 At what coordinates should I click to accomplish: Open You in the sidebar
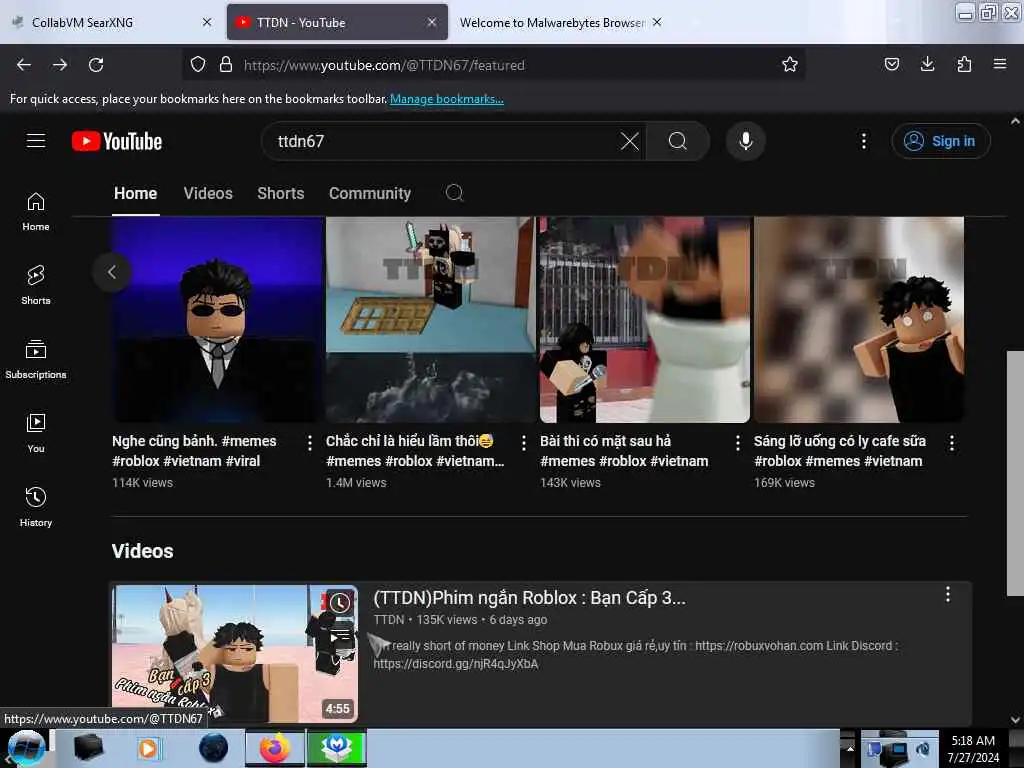(36, 433)
